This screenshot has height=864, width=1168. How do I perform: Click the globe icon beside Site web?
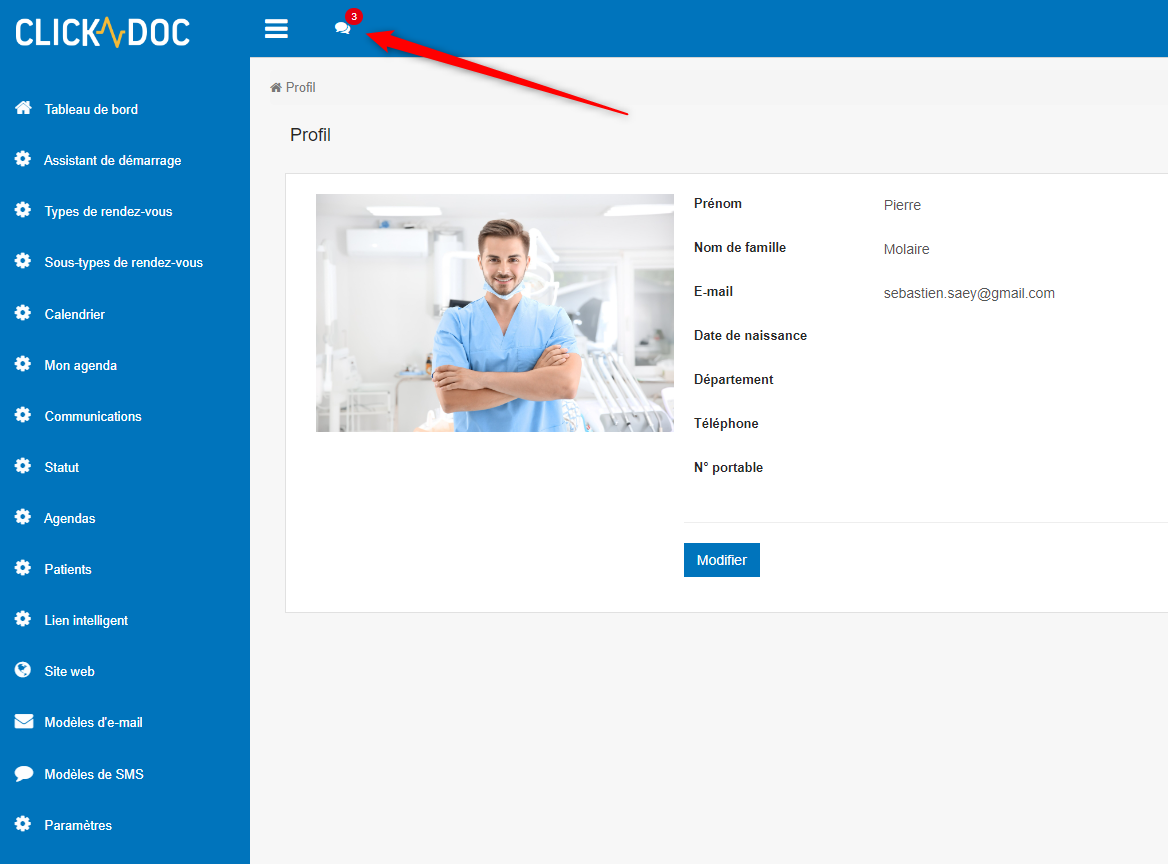tap(23, 670)
